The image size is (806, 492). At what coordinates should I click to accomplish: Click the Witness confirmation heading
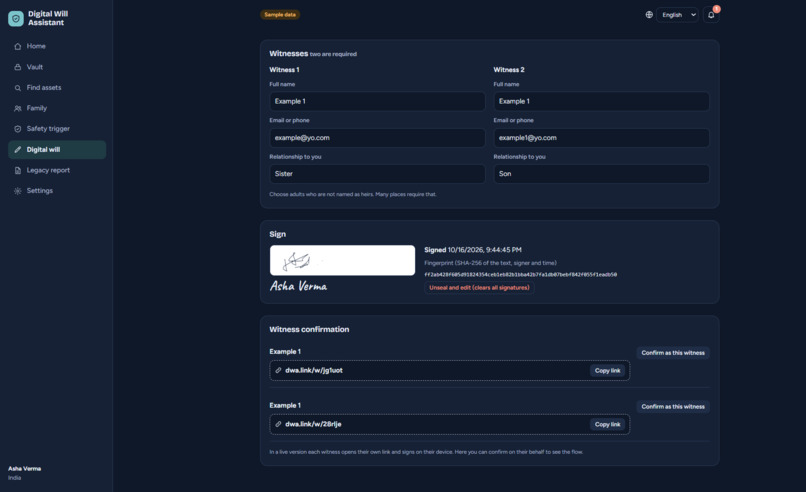pos(309,330)
